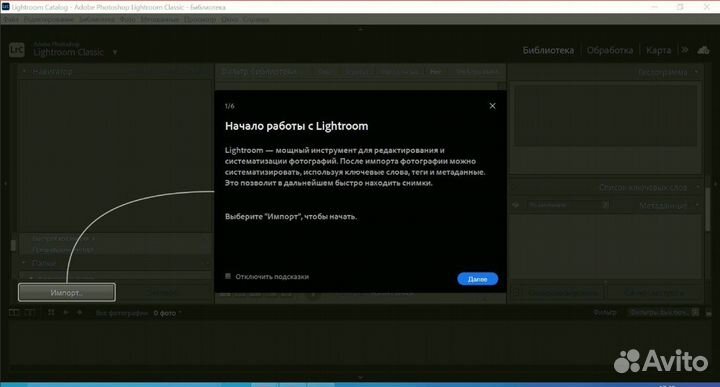Open the Карта module
The width and height of the screenshot is (720, 387).
coord(658,50)
